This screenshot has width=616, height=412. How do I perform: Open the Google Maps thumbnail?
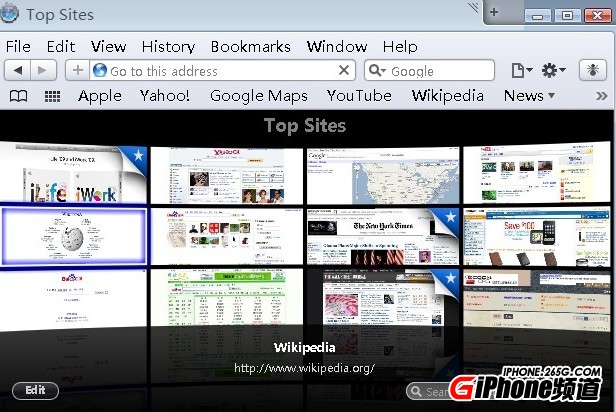point(383,176)
